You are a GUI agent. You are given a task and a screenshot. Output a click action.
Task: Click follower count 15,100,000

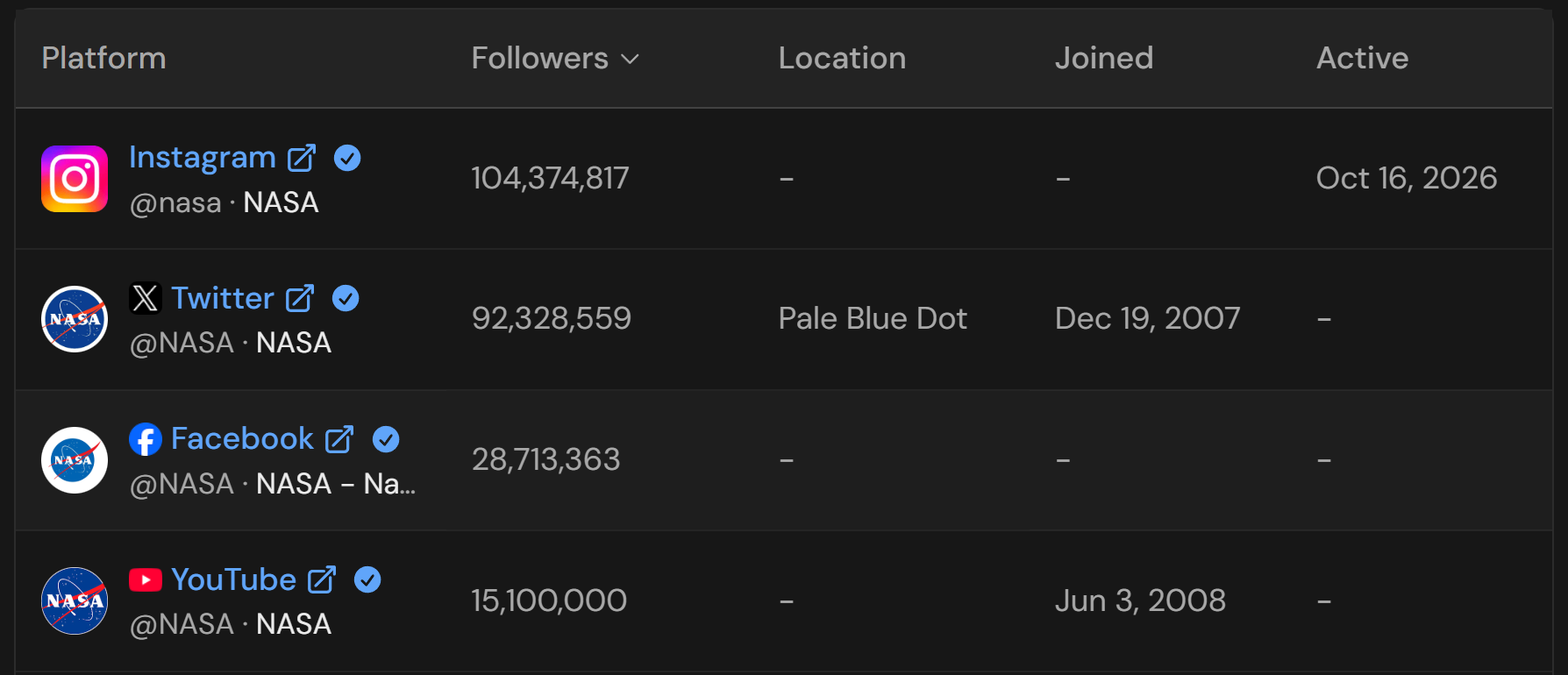549,600
